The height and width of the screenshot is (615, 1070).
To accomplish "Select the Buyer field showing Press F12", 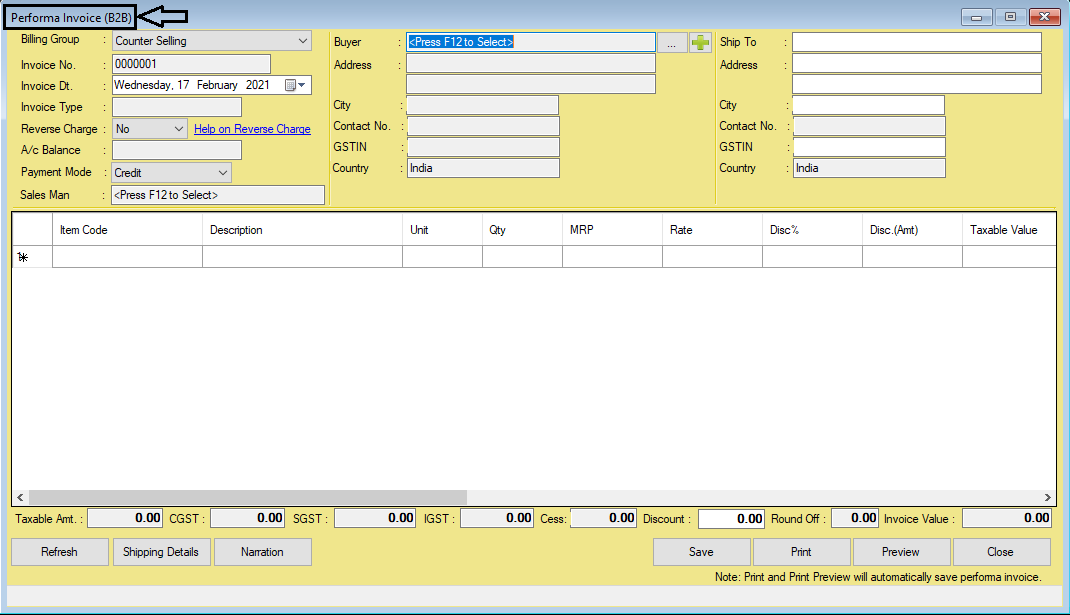I will pos(530,42).
